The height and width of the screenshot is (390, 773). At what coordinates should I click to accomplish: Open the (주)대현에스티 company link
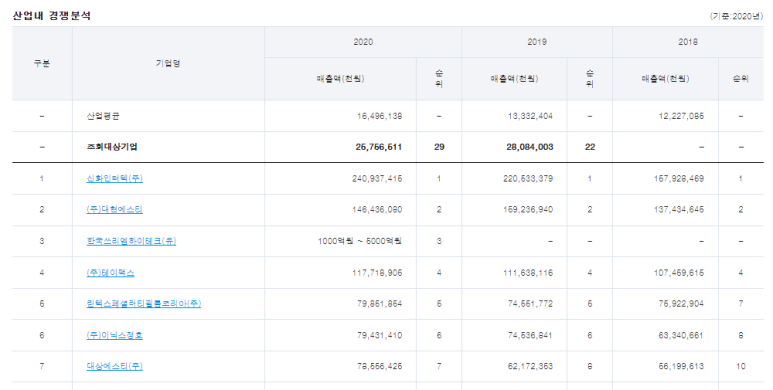[114, 210]
